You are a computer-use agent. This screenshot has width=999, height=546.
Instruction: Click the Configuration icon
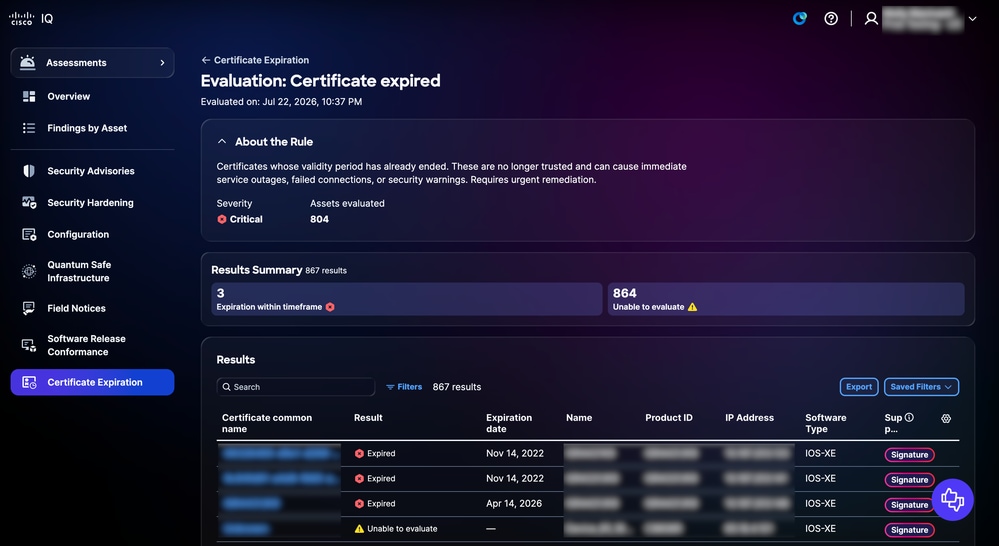(x=29, y=234)
